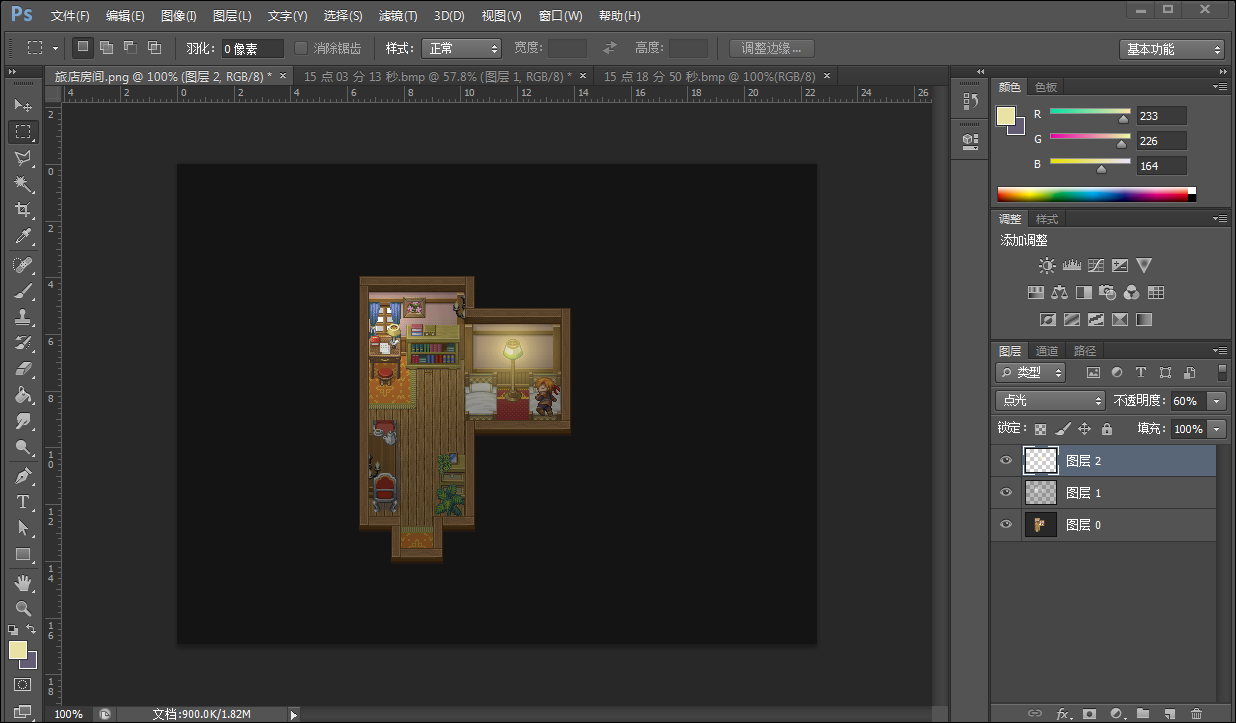Select the Rectangle shape tool
Image resolution: width=1236 pixels, height=723 pixels.
(23, 554)
